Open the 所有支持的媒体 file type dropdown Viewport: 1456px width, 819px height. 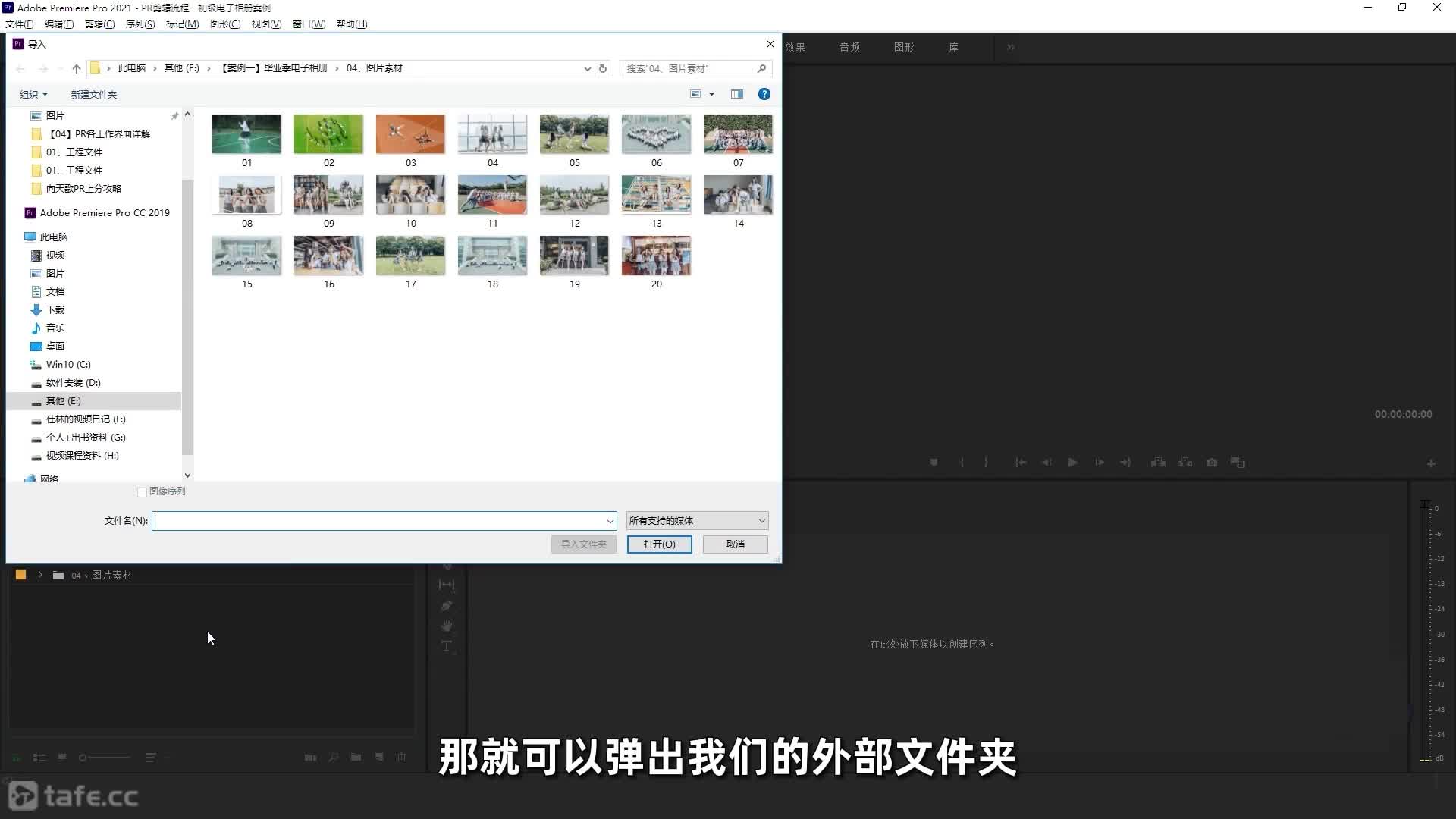coord(697,521)
